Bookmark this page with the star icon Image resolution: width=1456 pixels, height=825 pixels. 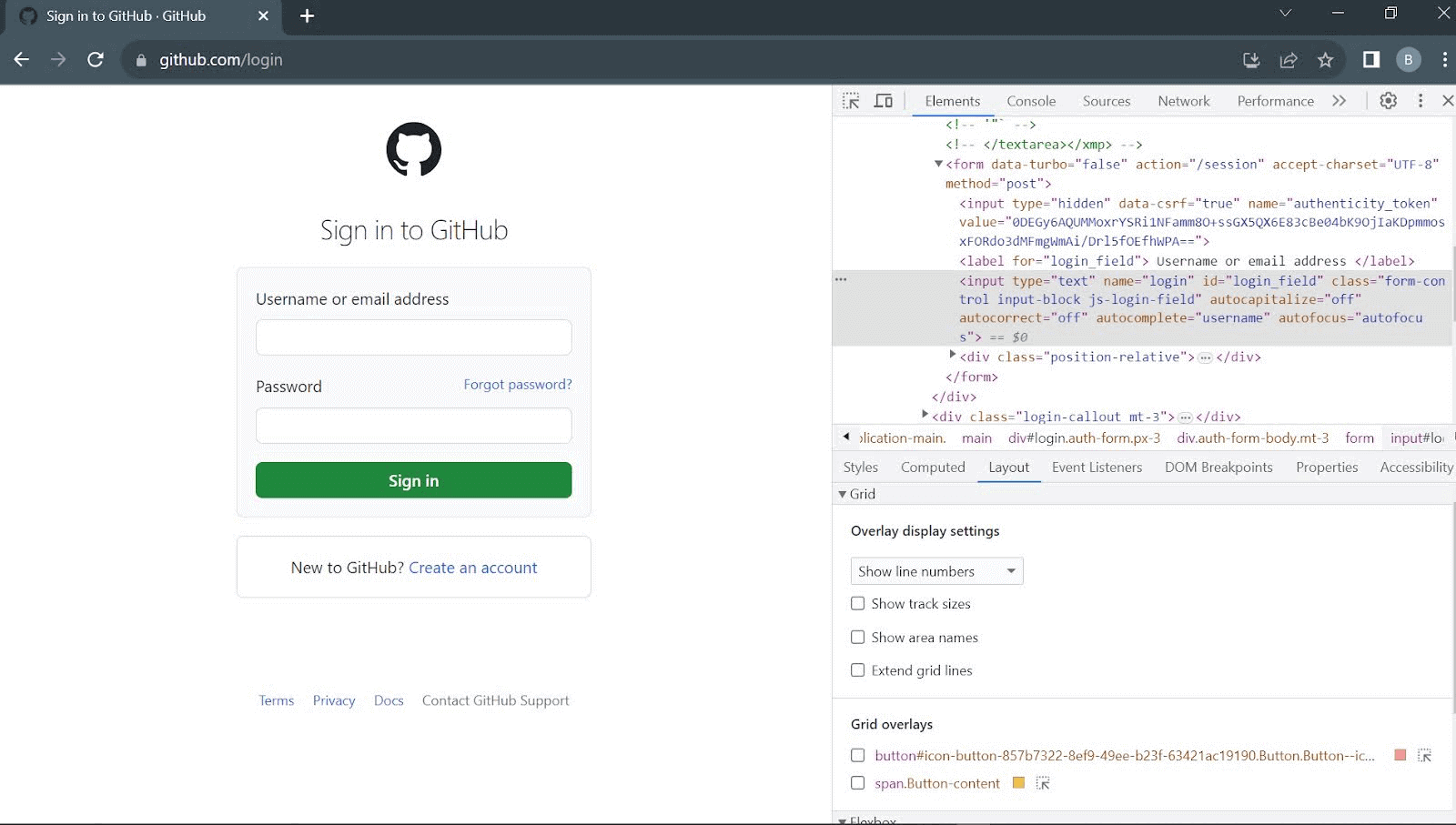(1325, 60)
